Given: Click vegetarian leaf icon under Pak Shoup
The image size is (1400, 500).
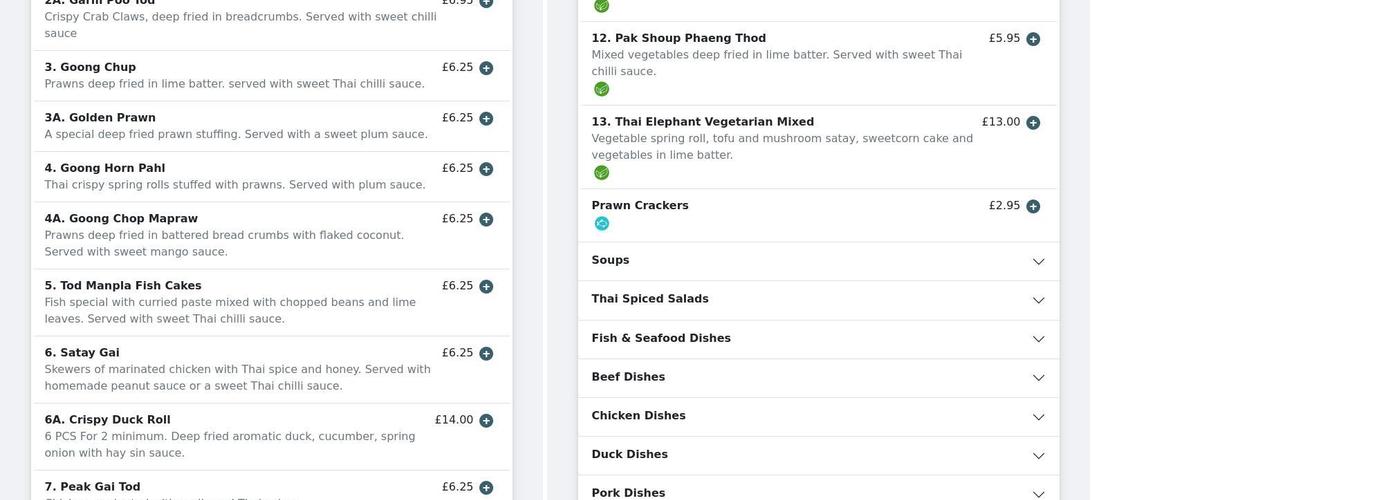Looking at the screenshot, I should coord(601,89).
